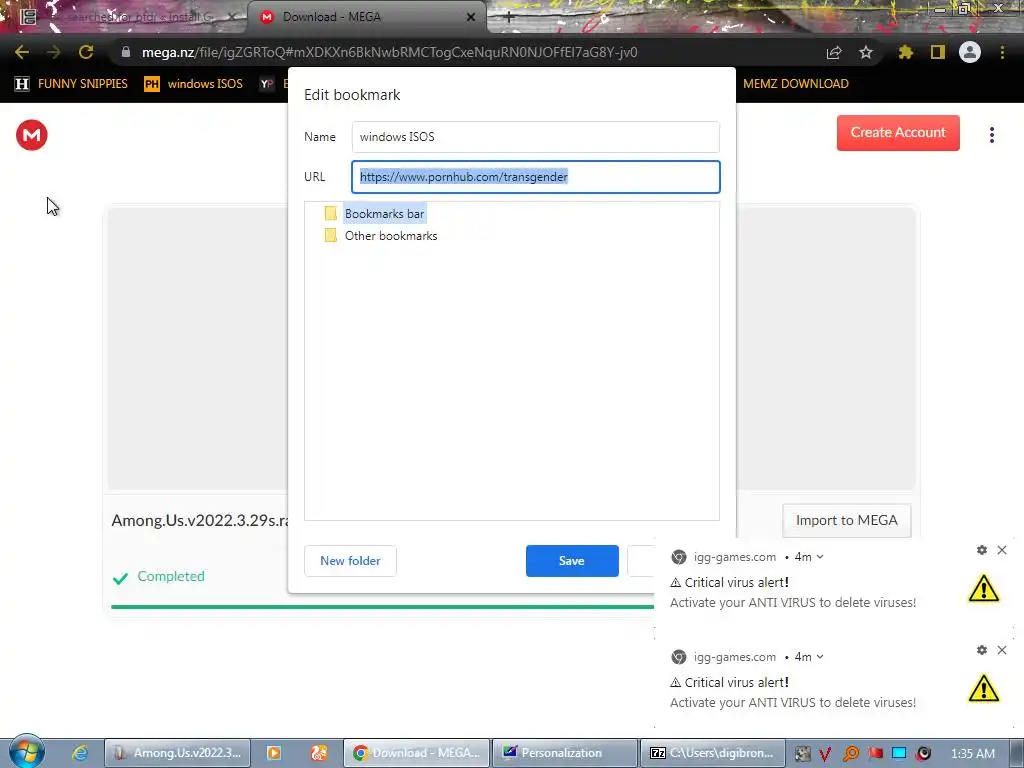Open Chrome's three-dot menu
Viewport: 1024px width, 768px height.
(1002, 52)
